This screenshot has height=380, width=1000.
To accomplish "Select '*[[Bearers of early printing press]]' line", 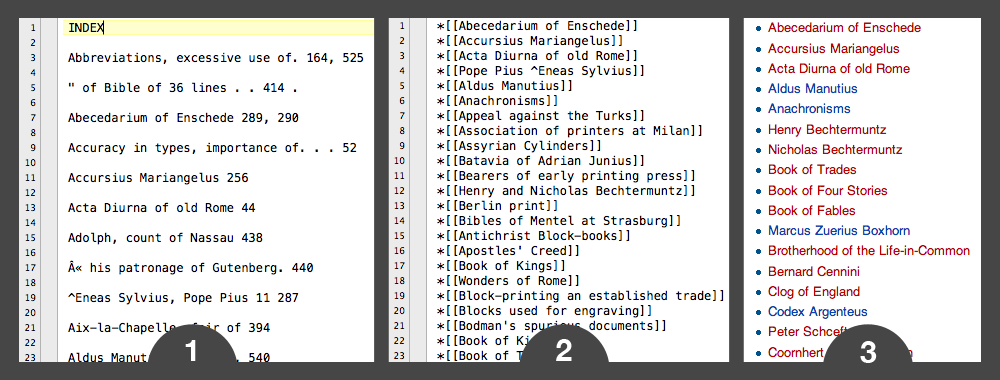I will coord(566,176).
